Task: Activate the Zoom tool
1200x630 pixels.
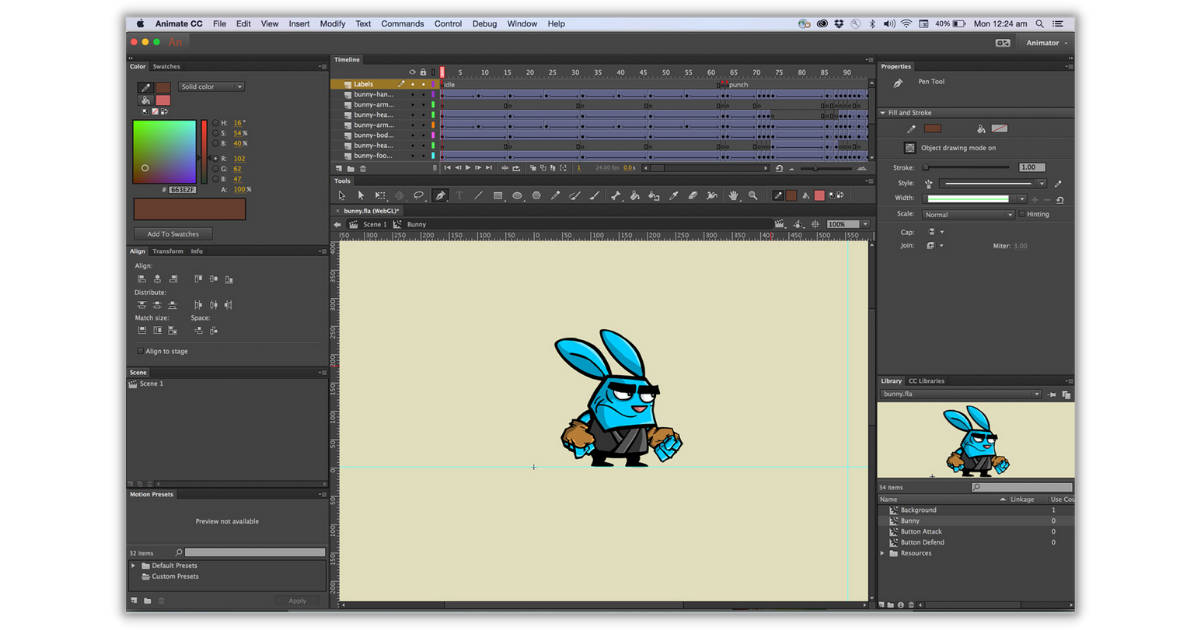Action: coord(753,195)
